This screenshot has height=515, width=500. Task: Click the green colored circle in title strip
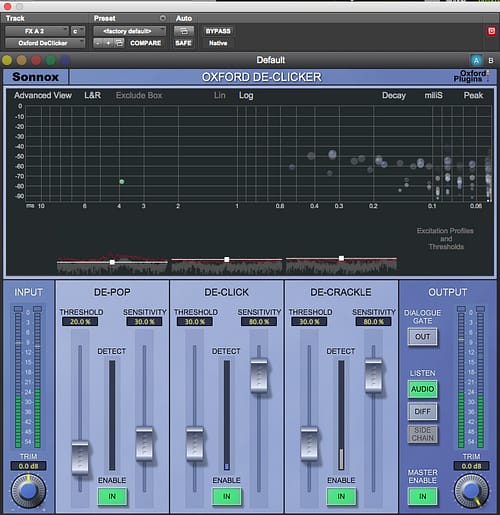[x=51, y=60]
